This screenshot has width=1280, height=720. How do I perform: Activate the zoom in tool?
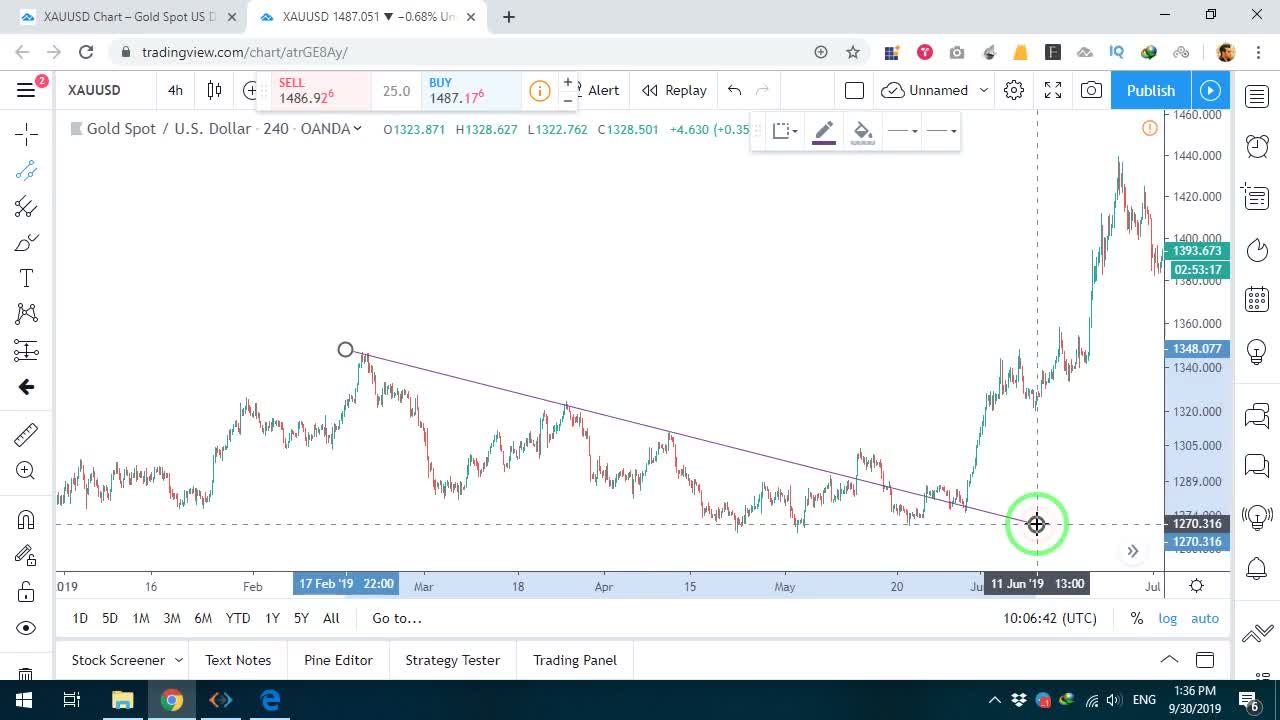point(27,471)
